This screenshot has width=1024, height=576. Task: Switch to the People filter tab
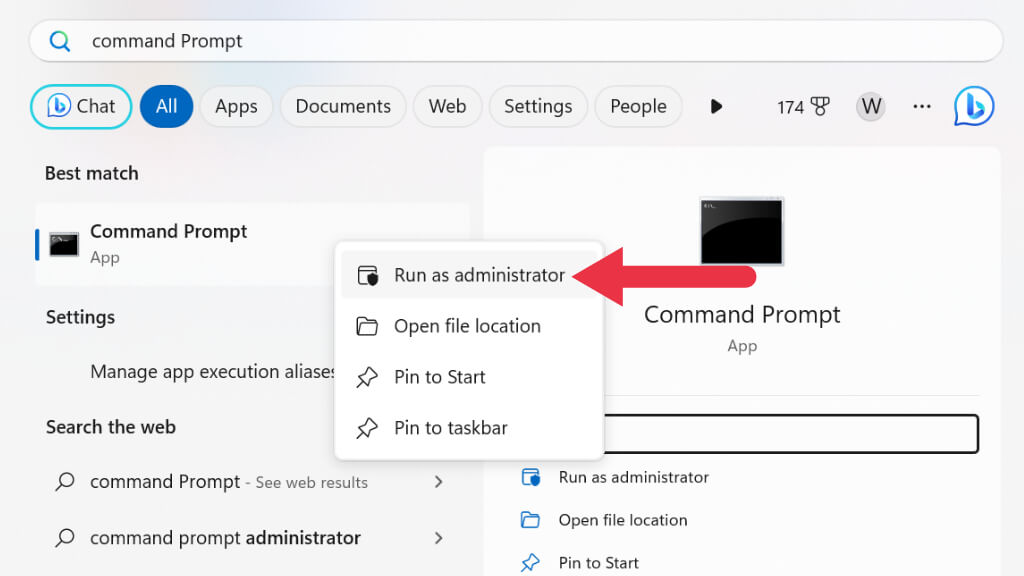(638, 106)
